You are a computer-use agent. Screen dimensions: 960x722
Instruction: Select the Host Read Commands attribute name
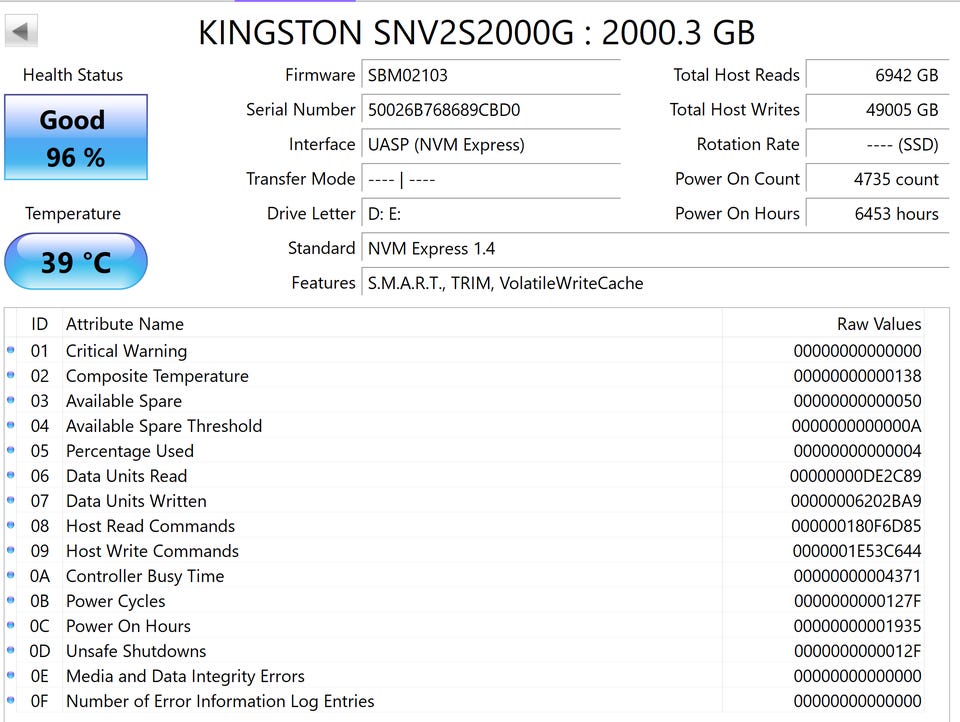[x=150, y=526]
